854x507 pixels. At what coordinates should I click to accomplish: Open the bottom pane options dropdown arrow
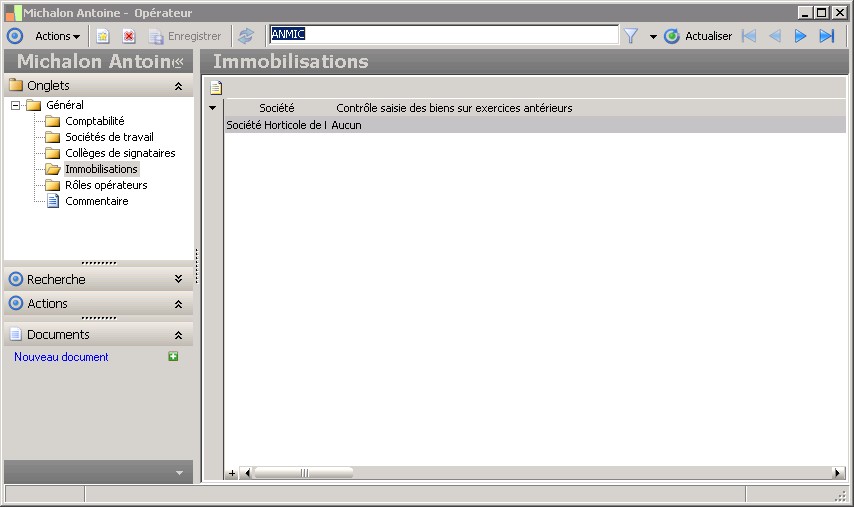click(x=180, y=473)
